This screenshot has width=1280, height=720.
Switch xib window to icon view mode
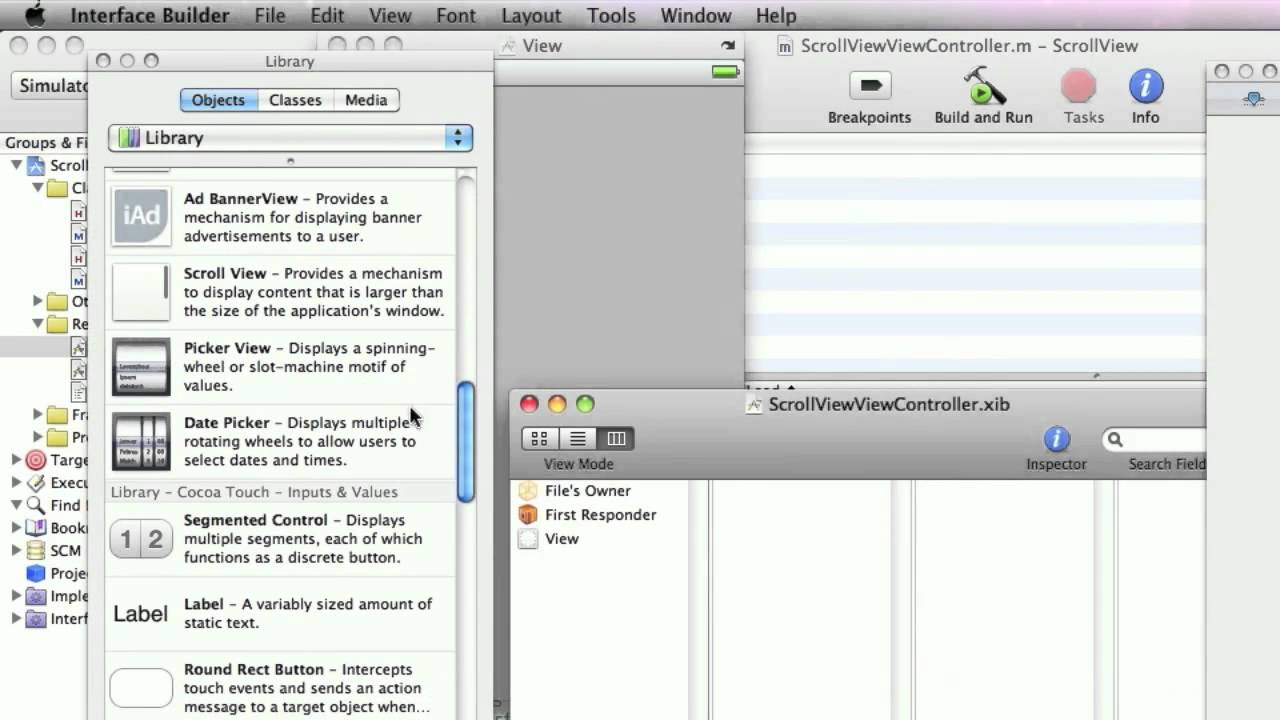tap(539, 439)
